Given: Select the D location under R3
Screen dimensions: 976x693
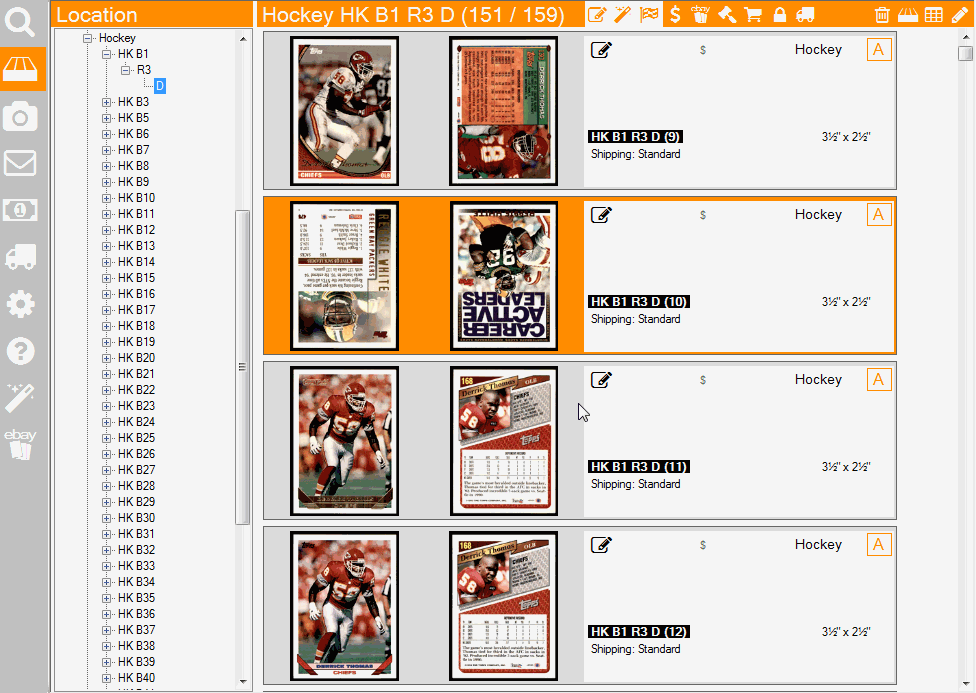Looking at the screenshot, I should 160,86.
